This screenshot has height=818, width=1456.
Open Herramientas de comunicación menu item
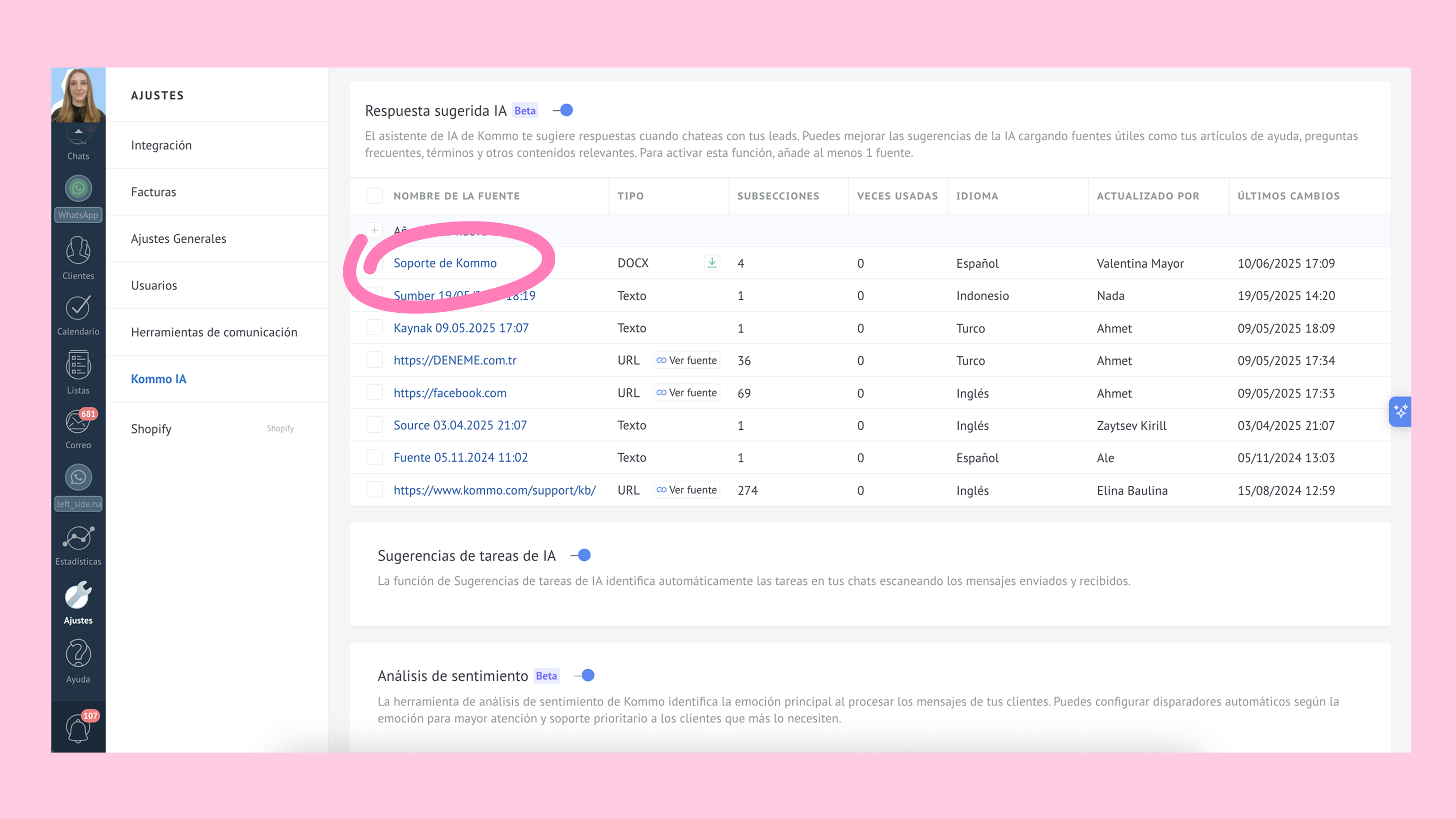(x=217, y=332)
